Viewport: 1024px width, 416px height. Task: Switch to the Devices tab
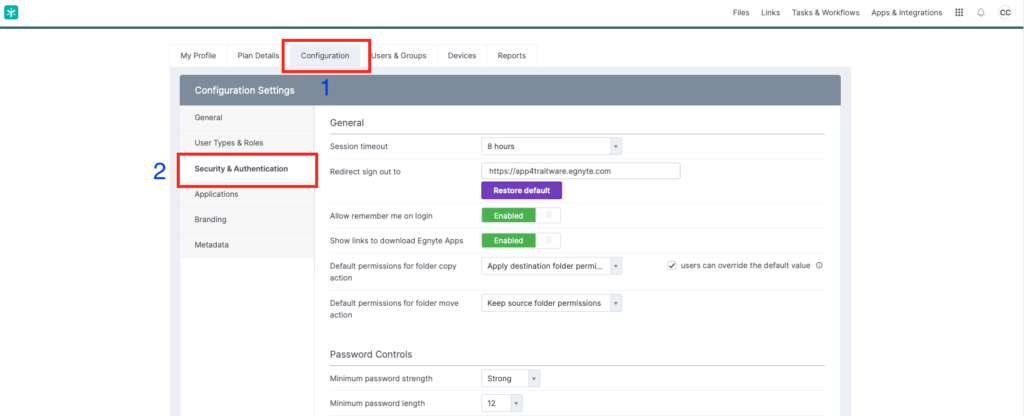462,56
